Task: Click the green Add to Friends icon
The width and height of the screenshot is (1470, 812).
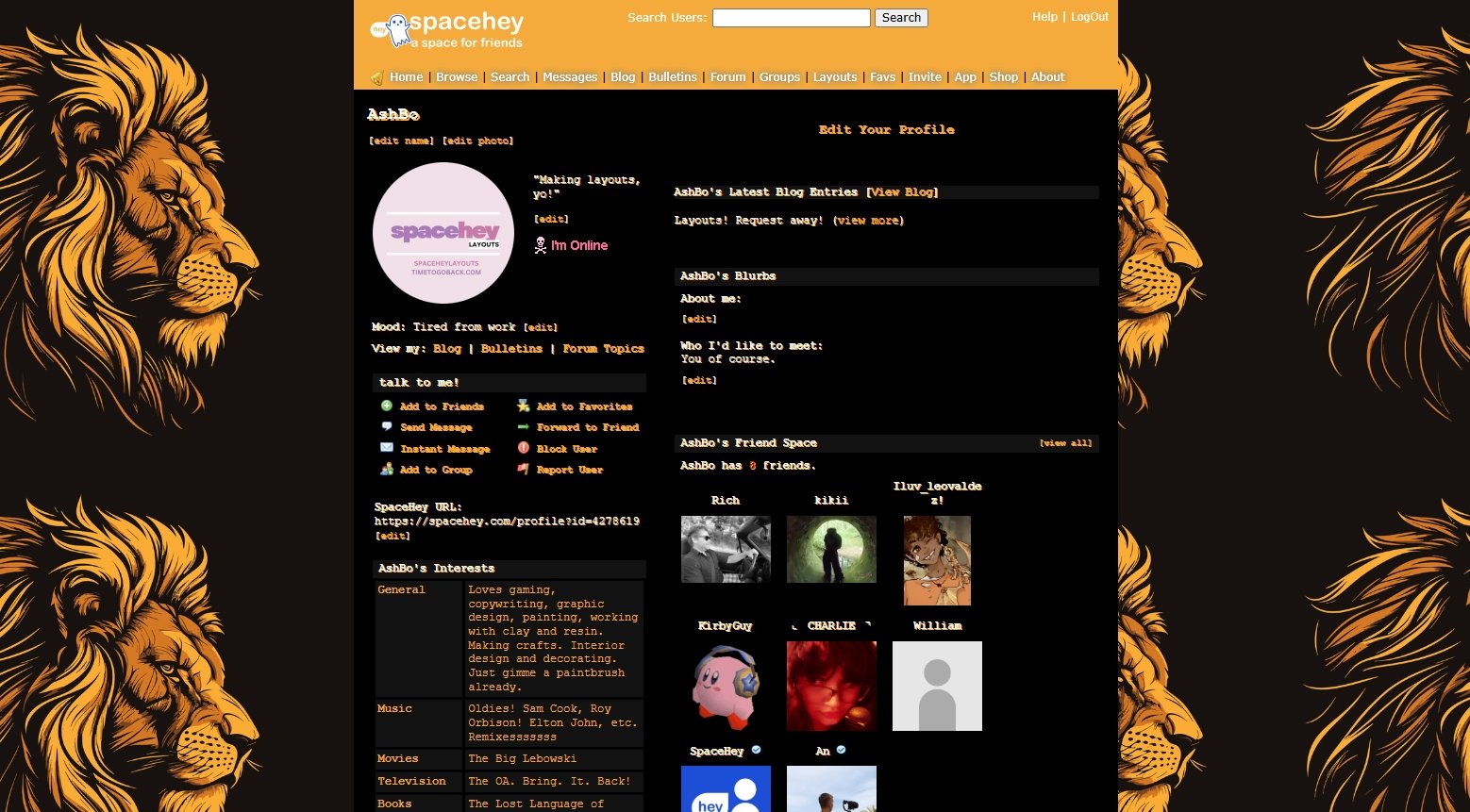Action: tap(387, 406)
